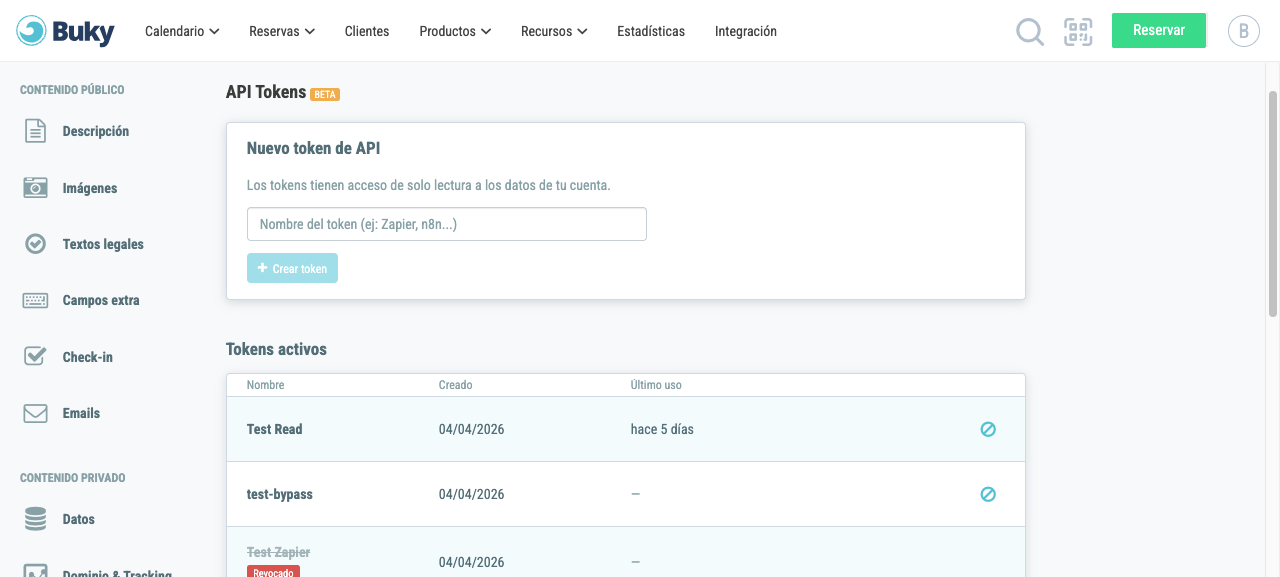Click 'hace 5 días' last use
The image size is (1280, 577).
coord(662,429)
